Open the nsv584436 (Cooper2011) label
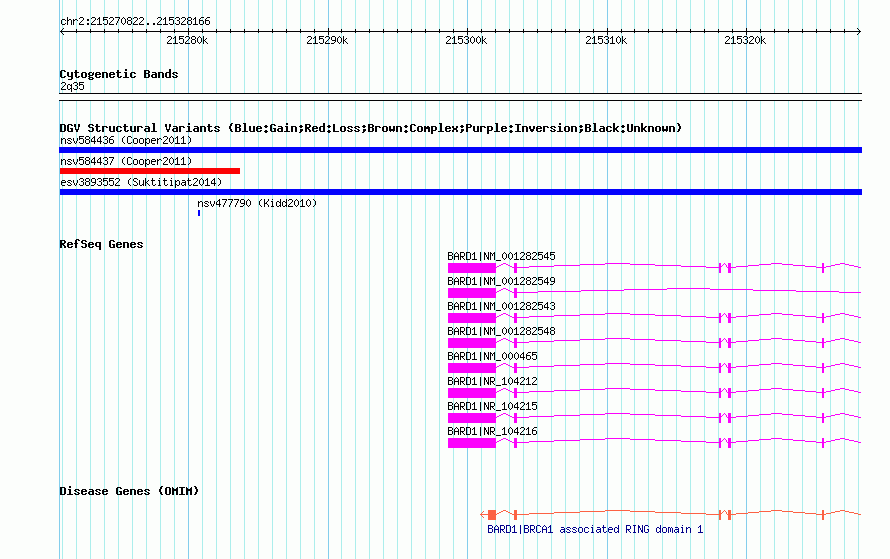 click(126, 140)
